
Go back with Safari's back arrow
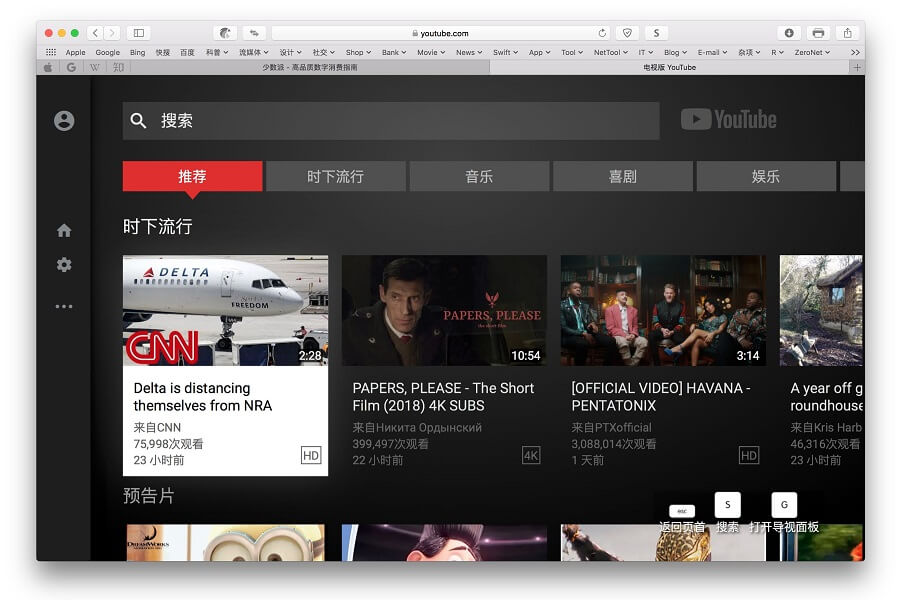95,33
